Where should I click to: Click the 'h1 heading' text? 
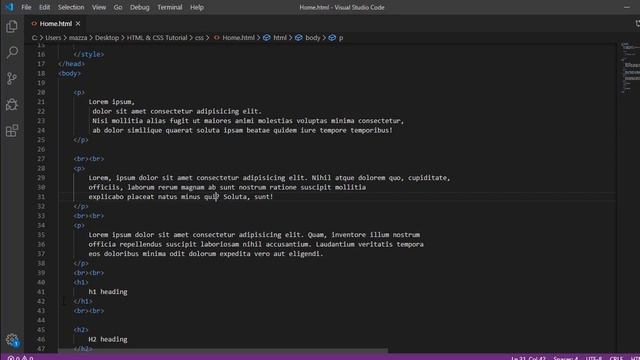coord(108,292)
